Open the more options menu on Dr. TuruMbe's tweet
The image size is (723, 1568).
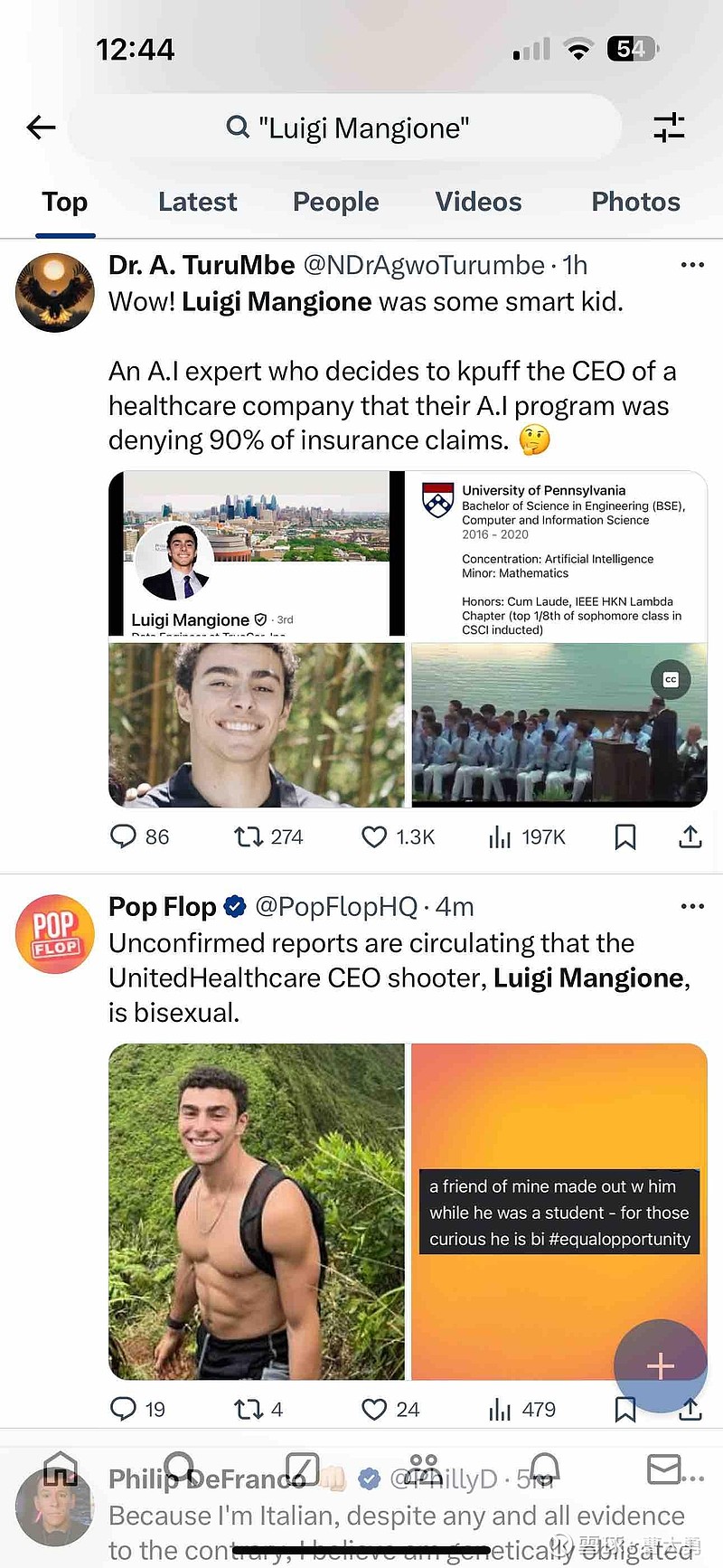[692, 264]
